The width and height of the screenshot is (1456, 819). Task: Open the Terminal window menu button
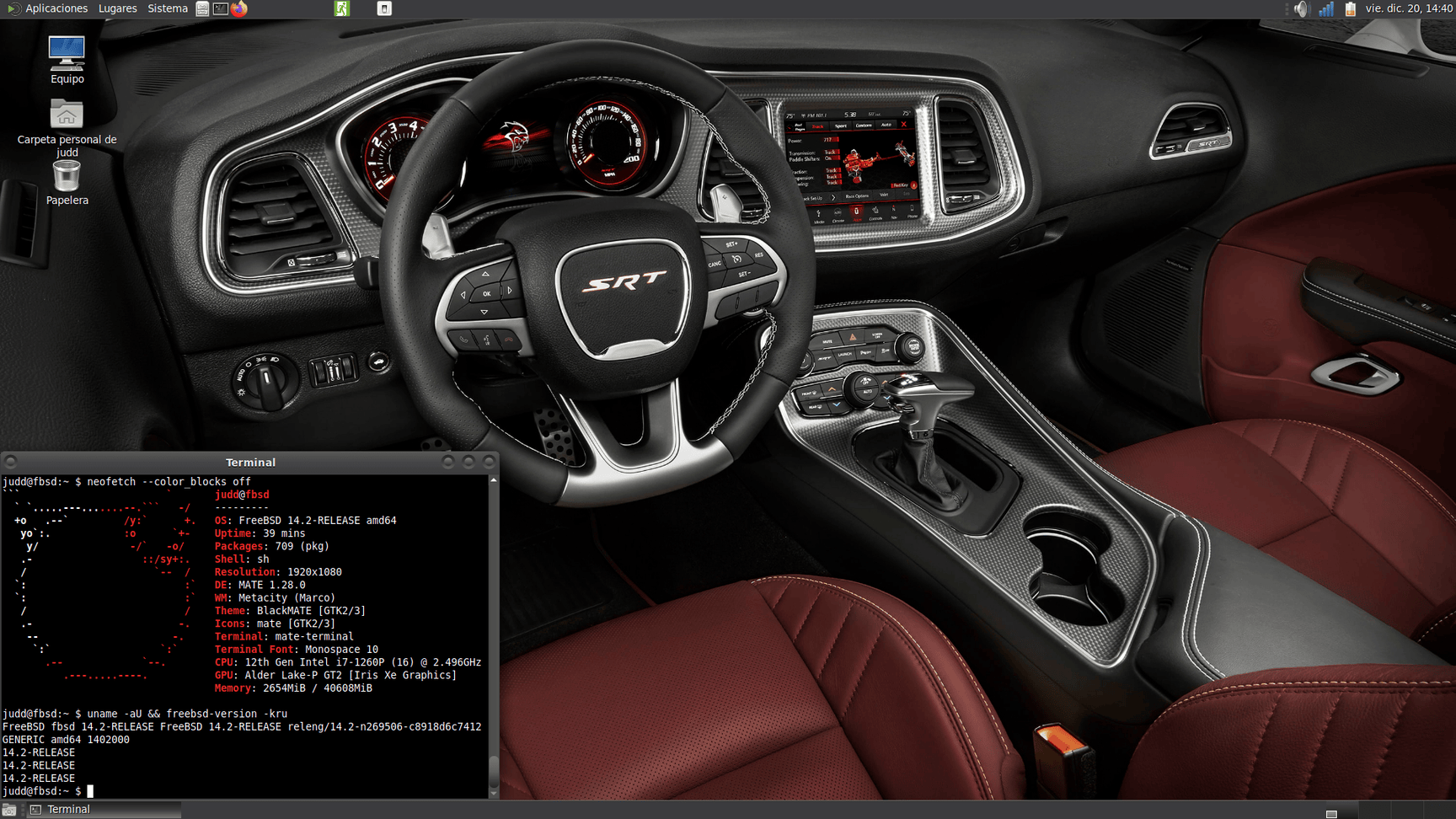(11, 462)
